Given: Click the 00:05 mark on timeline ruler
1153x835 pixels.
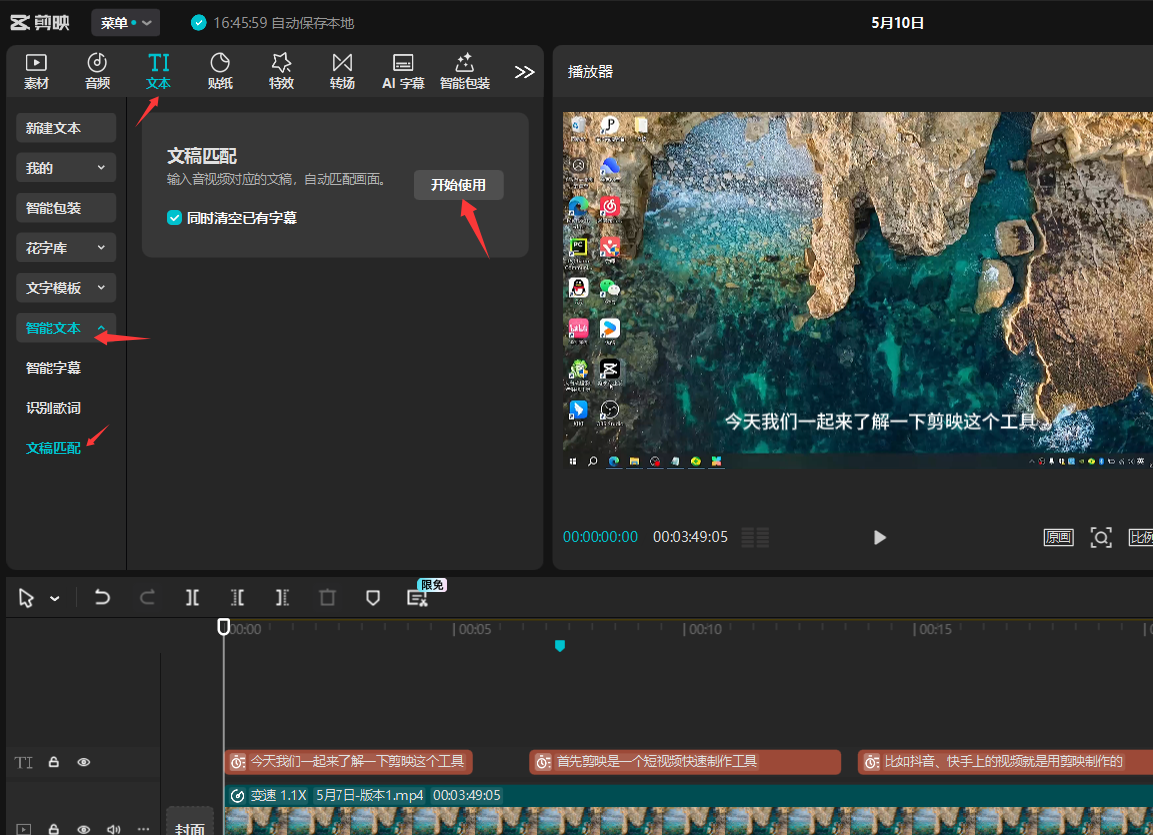Looking at the screenshot, I should pyautogui.click(x=474, y=629).
